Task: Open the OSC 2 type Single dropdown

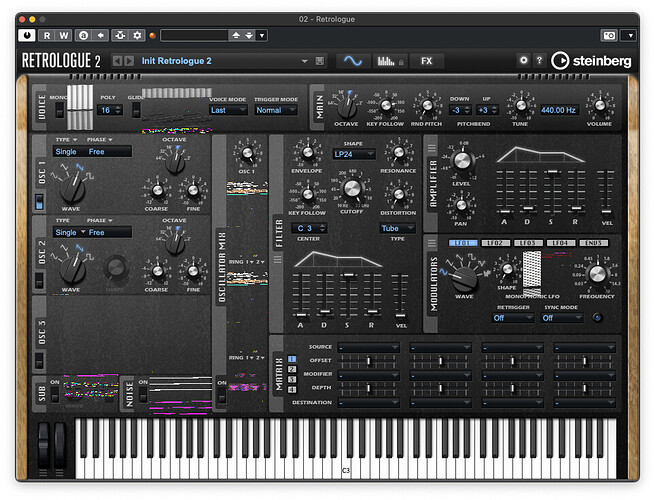Action: 70,232
